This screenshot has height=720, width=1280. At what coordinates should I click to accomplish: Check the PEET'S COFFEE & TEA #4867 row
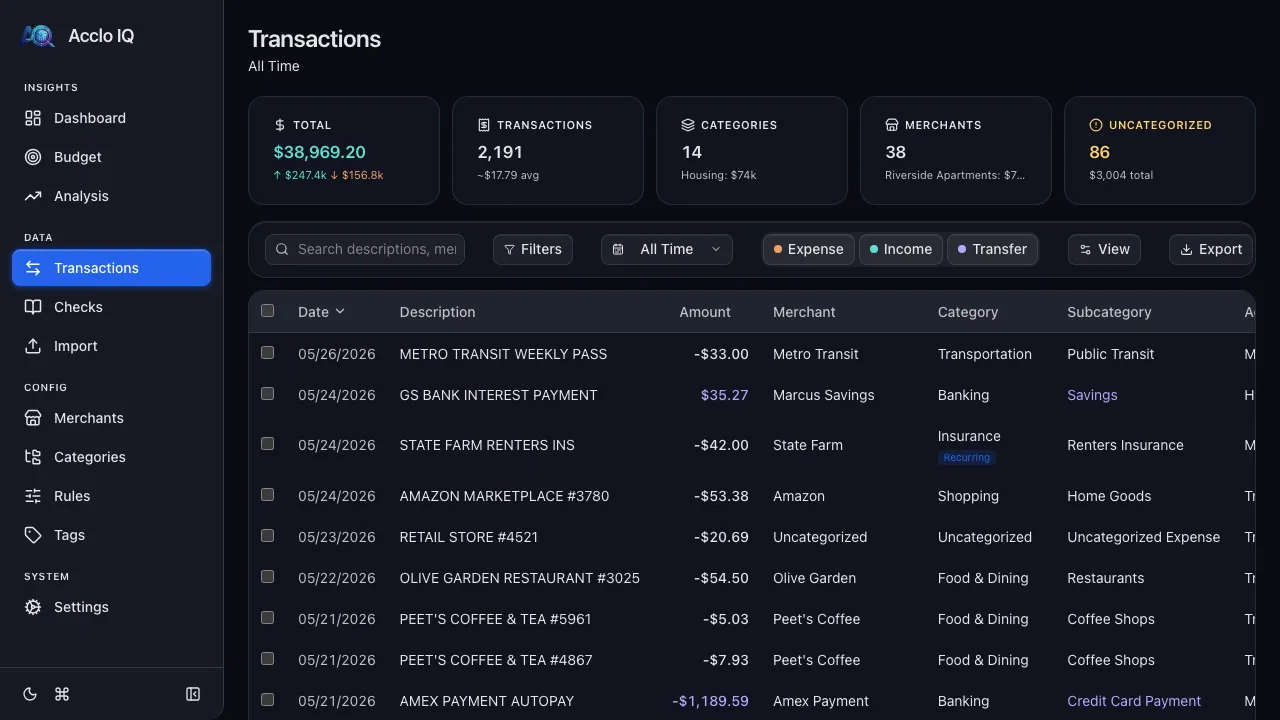[x=267, y=659]
